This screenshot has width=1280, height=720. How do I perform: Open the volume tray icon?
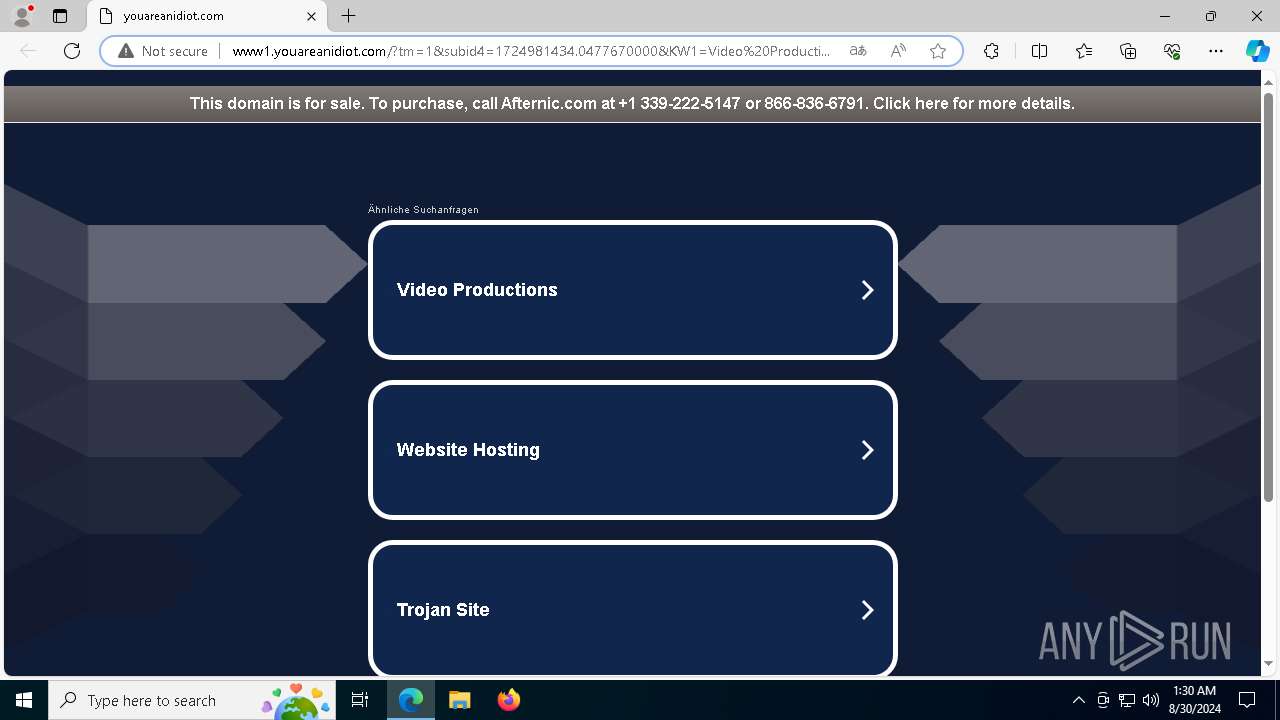(x=1151, y=700)
